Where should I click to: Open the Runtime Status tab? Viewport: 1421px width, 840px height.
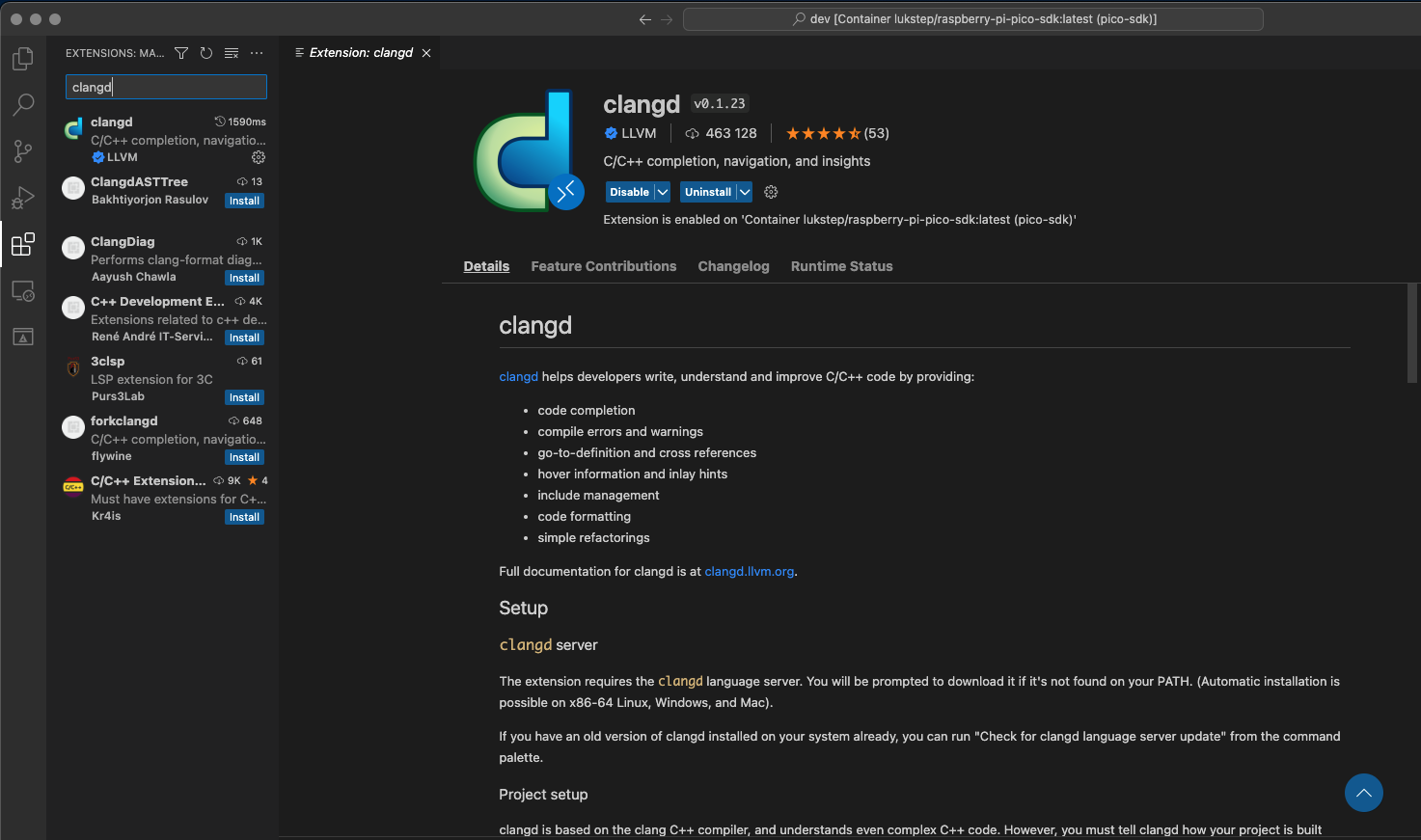(842, 266)
